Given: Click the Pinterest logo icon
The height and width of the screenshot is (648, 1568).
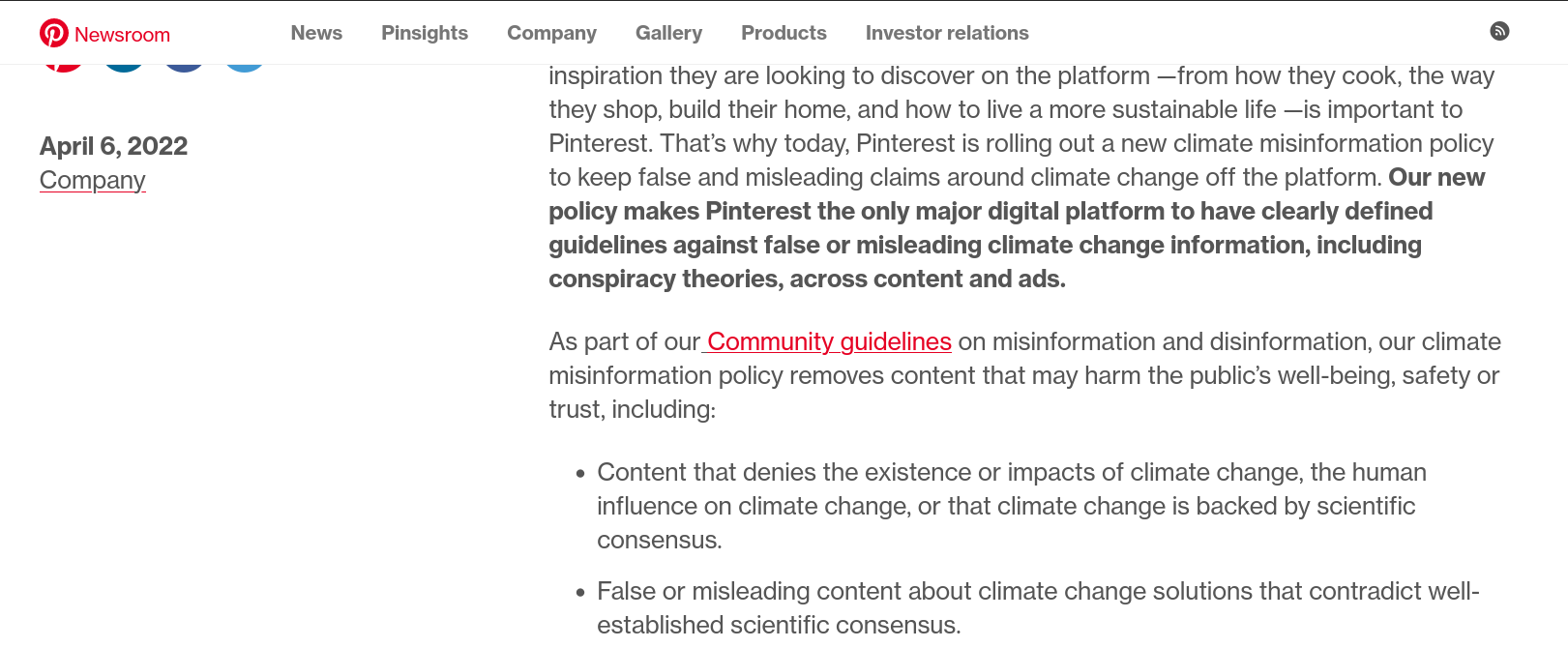Looking at the screenshot, I should tap(54, 33).
